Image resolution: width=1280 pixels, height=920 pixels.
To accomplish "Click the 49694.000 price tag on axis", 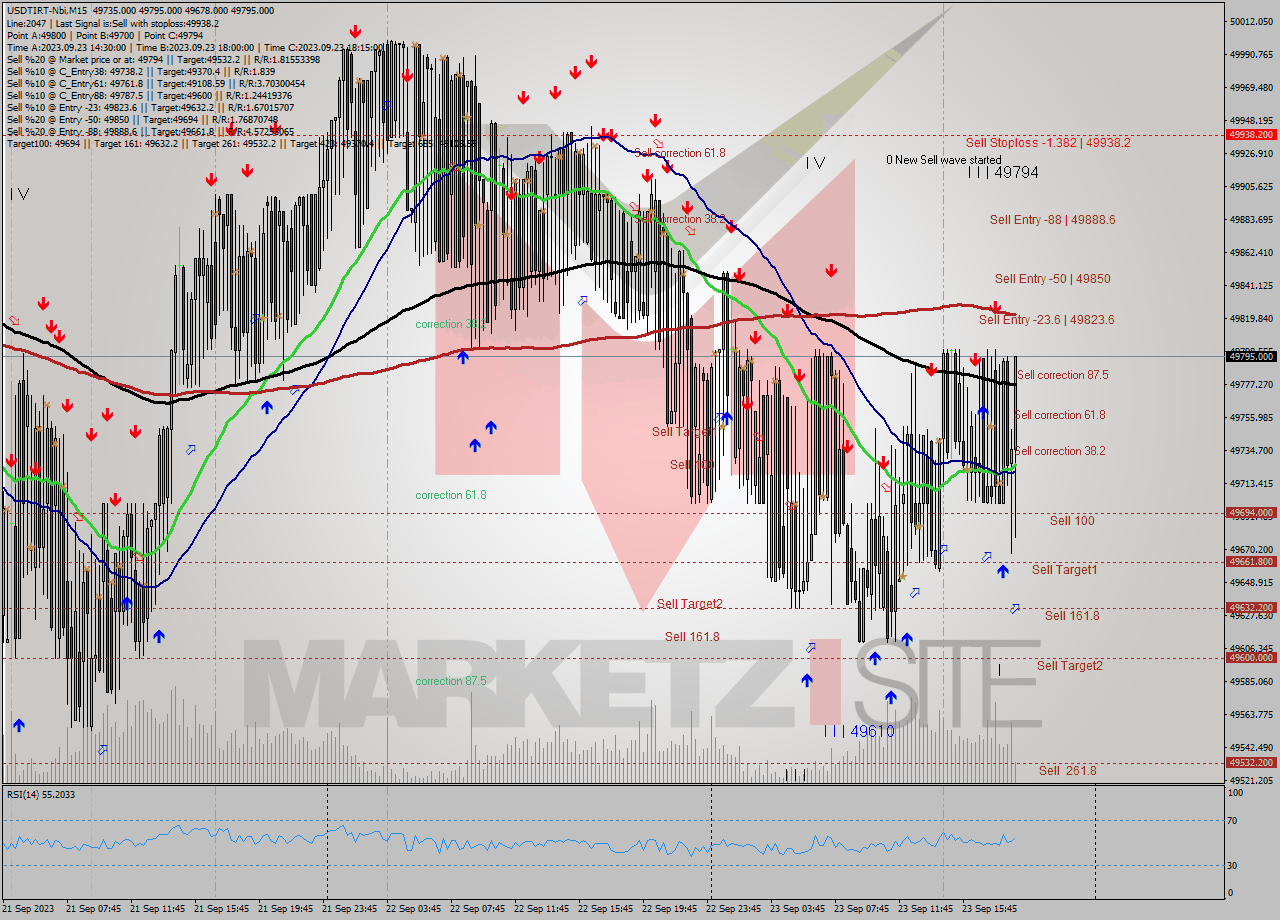I will pos(1250,513).
